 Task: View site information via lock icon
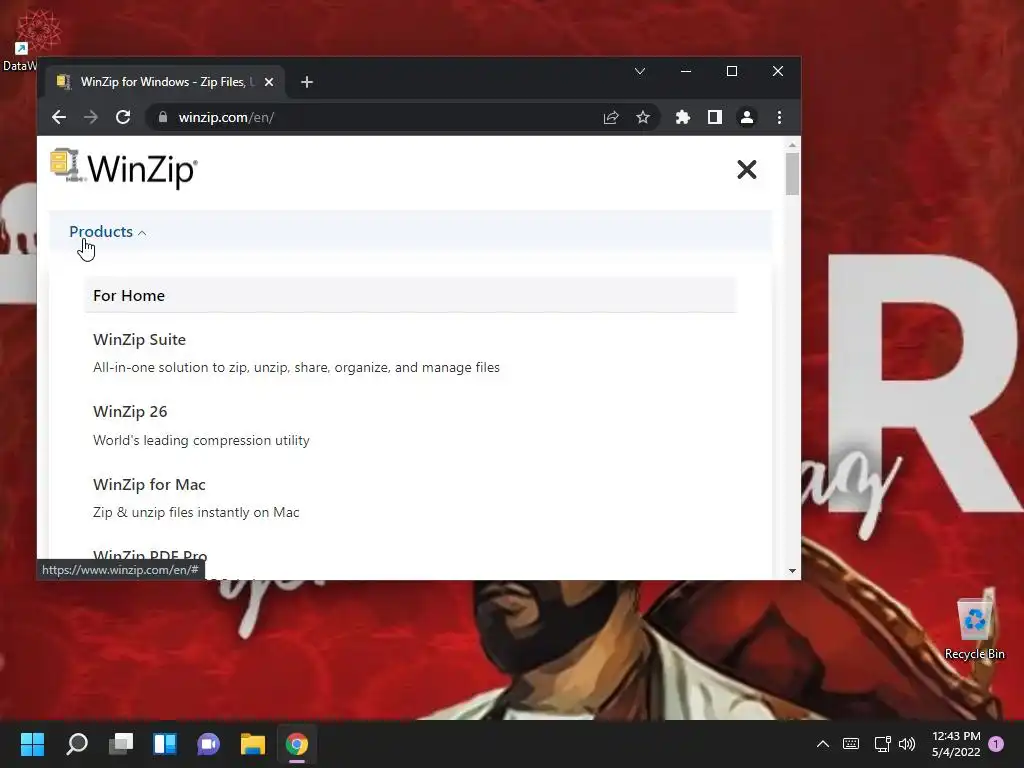point(163,118)
